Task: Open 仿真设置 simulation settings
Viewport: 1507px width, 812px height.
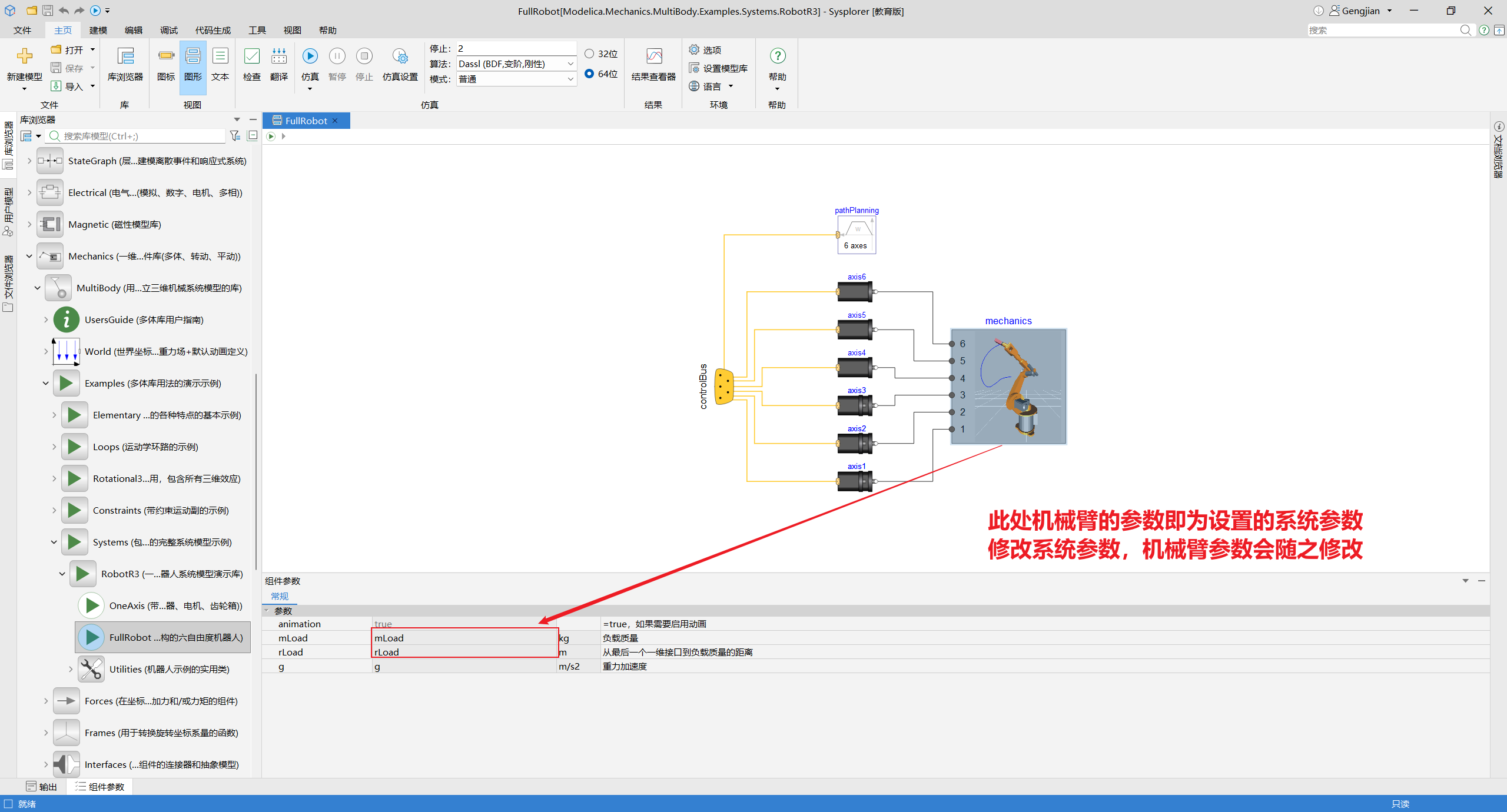Action: (x=400, y=64)
